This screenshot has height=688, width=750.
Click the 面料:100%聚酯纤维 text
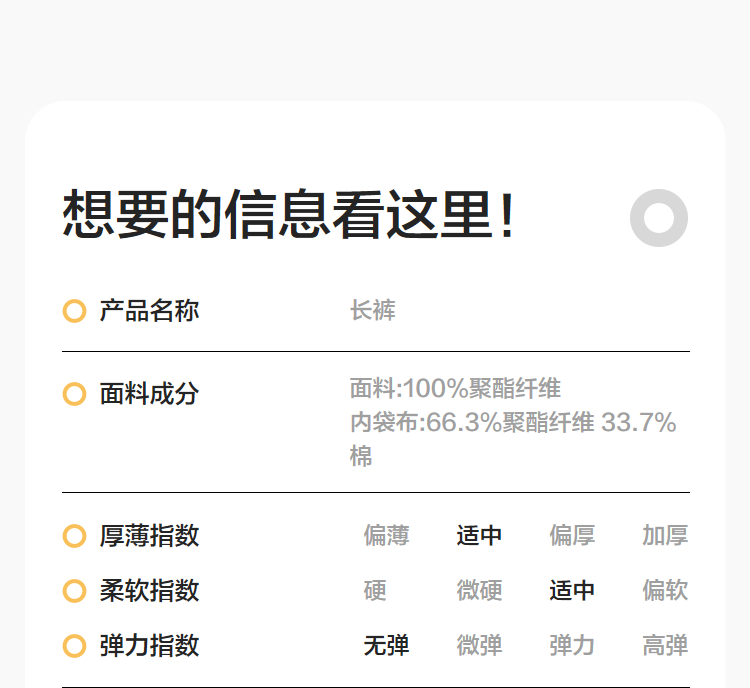[455, 389]
